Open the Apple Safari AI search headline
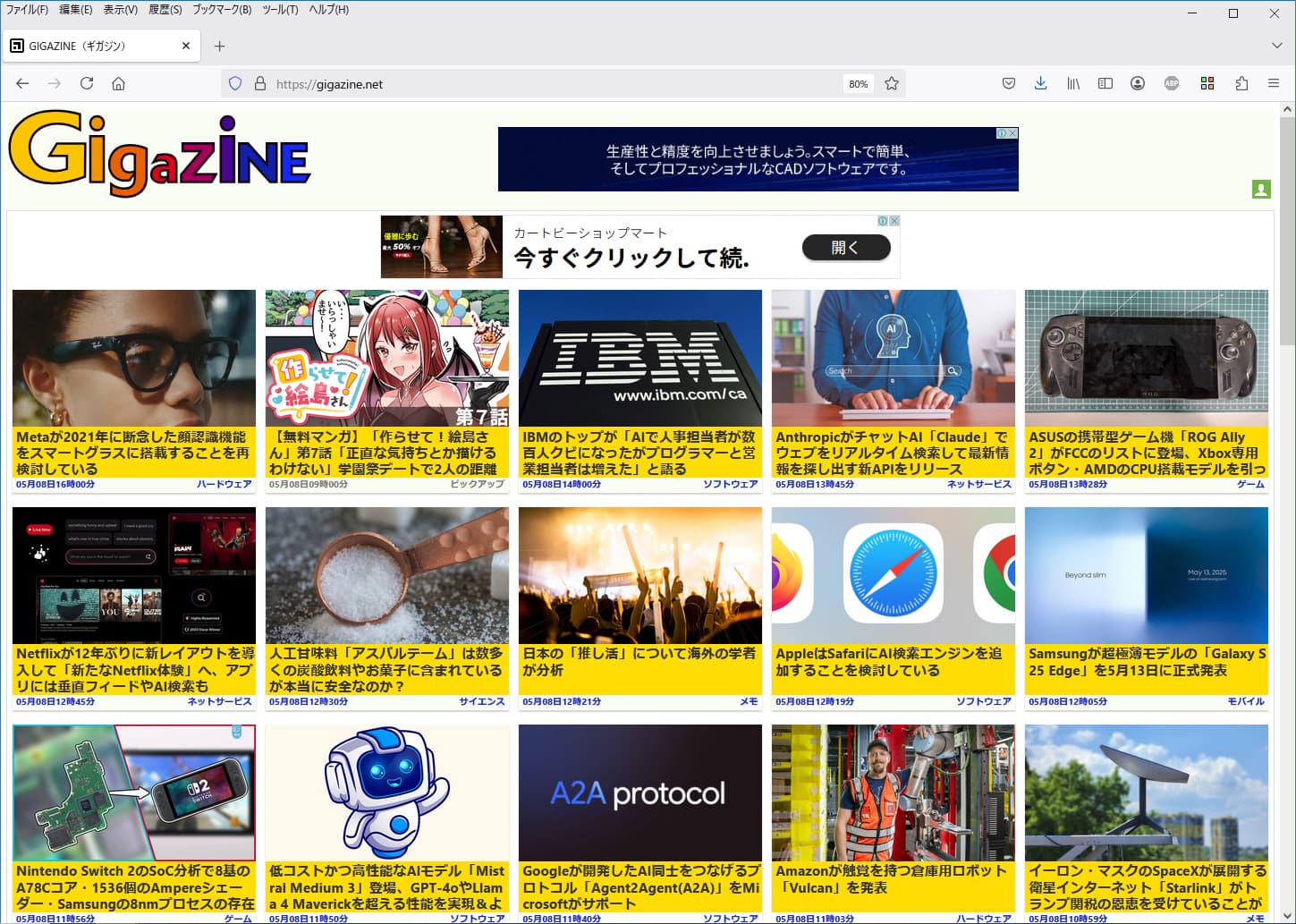Screen dimensions: 1296x924 point(889,662)
